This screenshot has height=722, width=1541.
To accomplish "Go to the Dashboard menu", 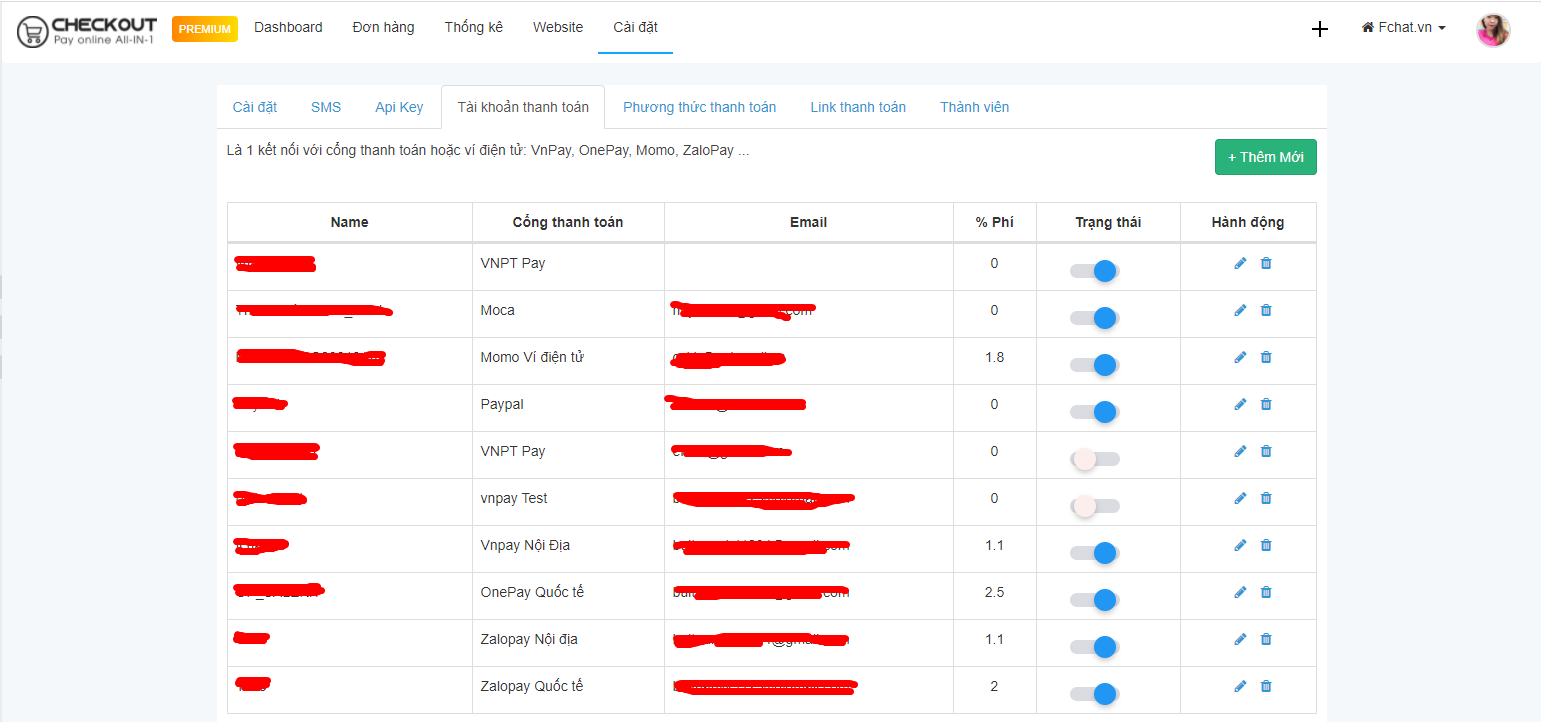I will (288, 28).
